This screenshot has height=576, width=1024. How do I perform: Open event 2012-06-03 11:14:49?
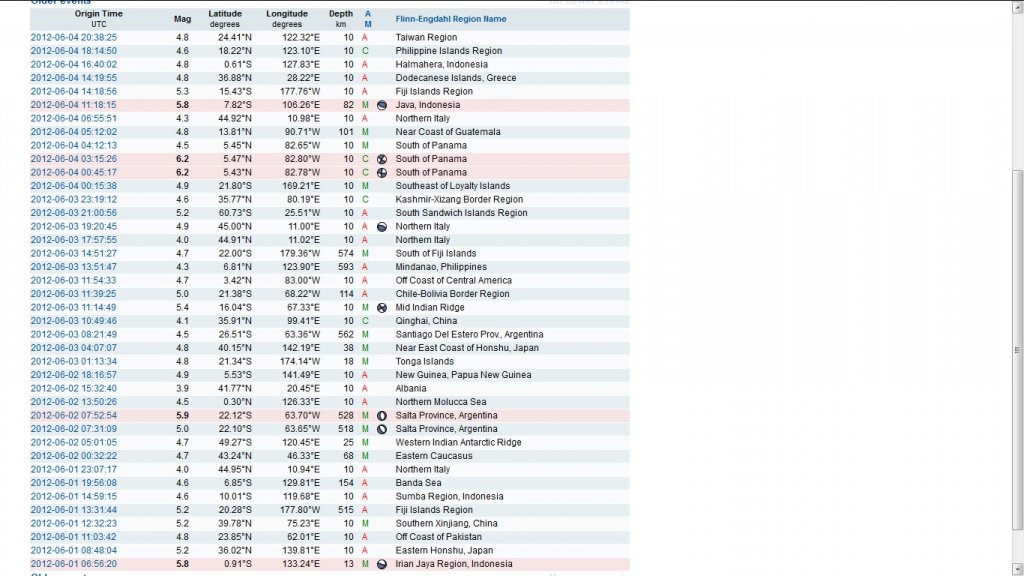74,308
